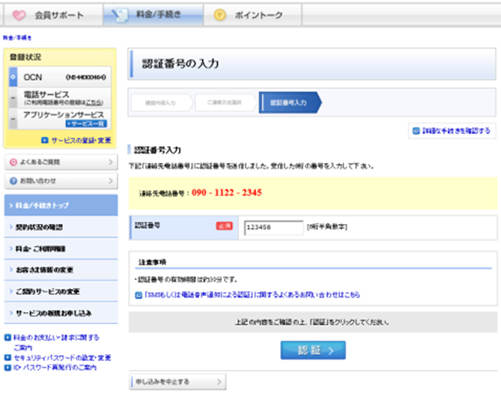Click the arrow icon beside セキュリティパスワード link
501x396 pixels.
click(8, 358)
